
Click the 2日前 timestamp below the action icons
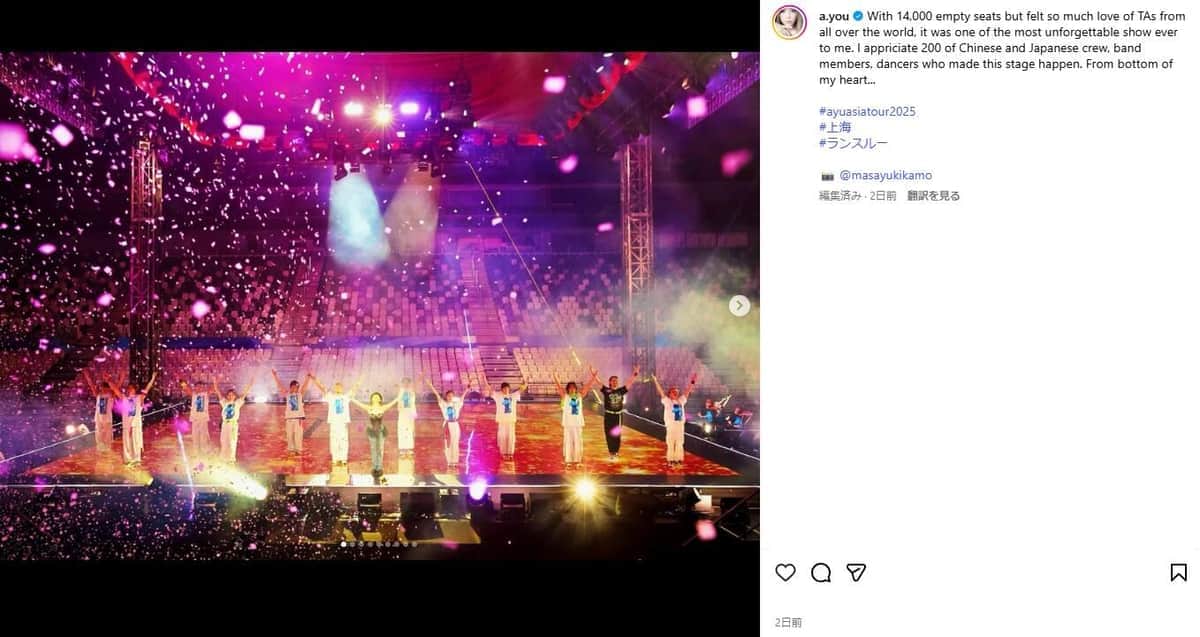click(792, 620)
